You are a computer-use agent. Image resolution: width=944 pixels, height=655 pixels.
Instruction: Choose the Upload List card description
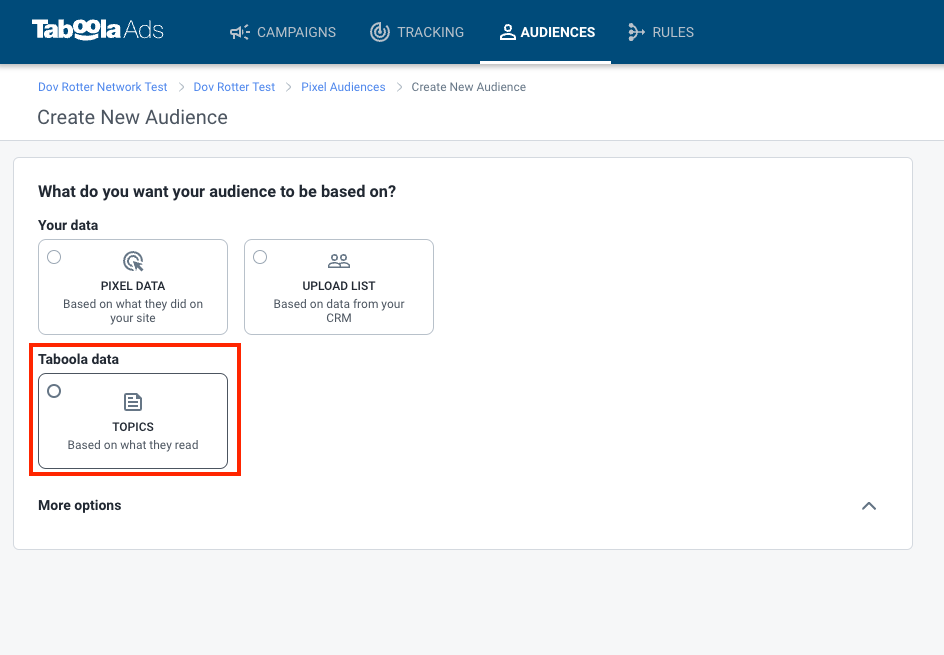[x=339, y=311]
